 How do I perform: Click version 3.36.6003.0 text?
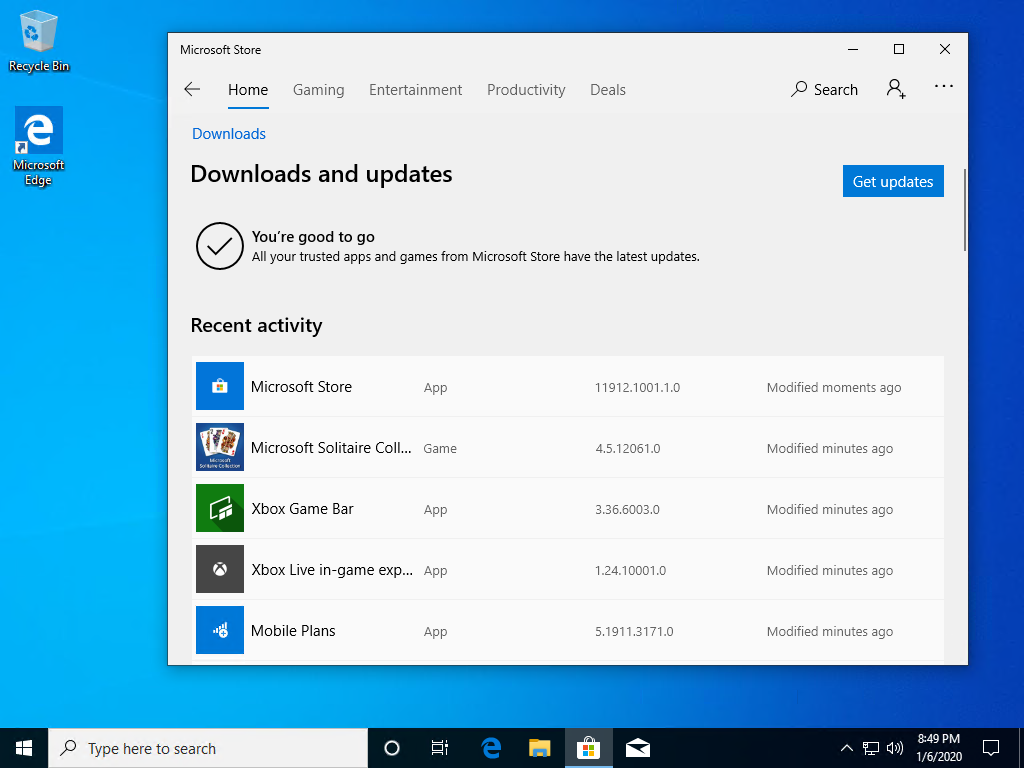click(x=627, y=509)
